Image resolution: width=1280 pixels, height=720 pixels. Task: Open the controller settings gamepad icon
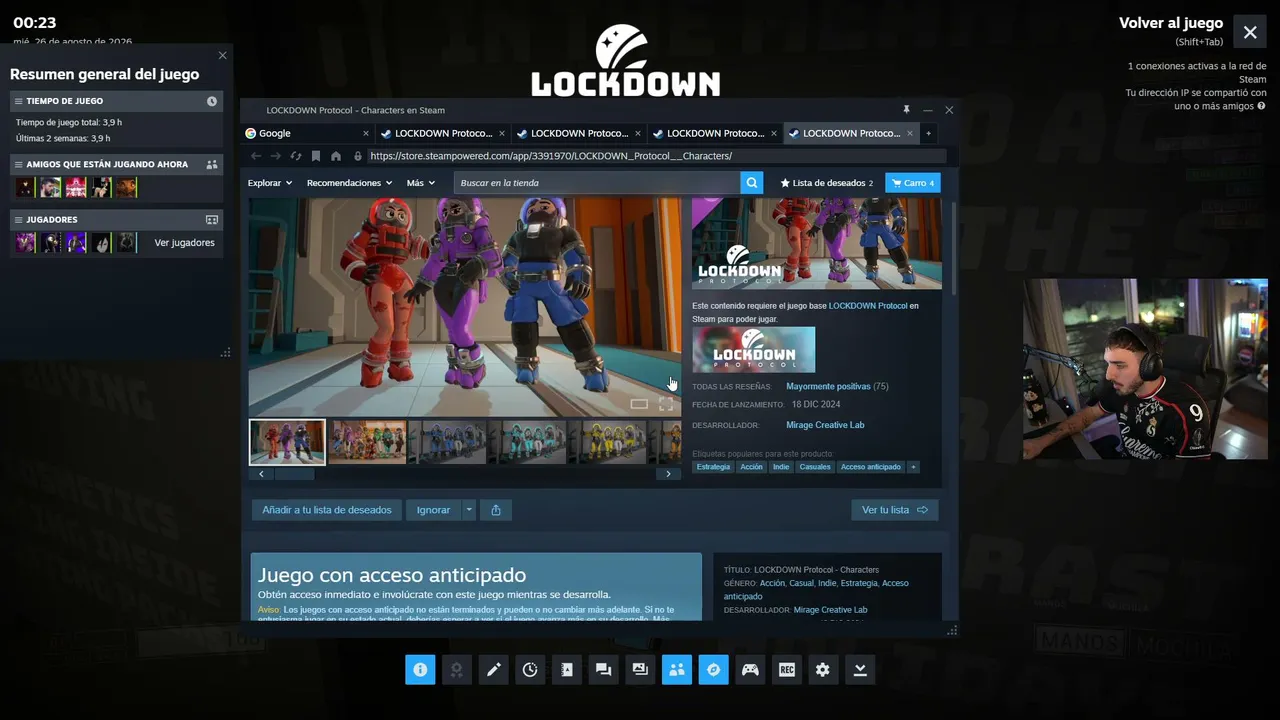[750, 670]
